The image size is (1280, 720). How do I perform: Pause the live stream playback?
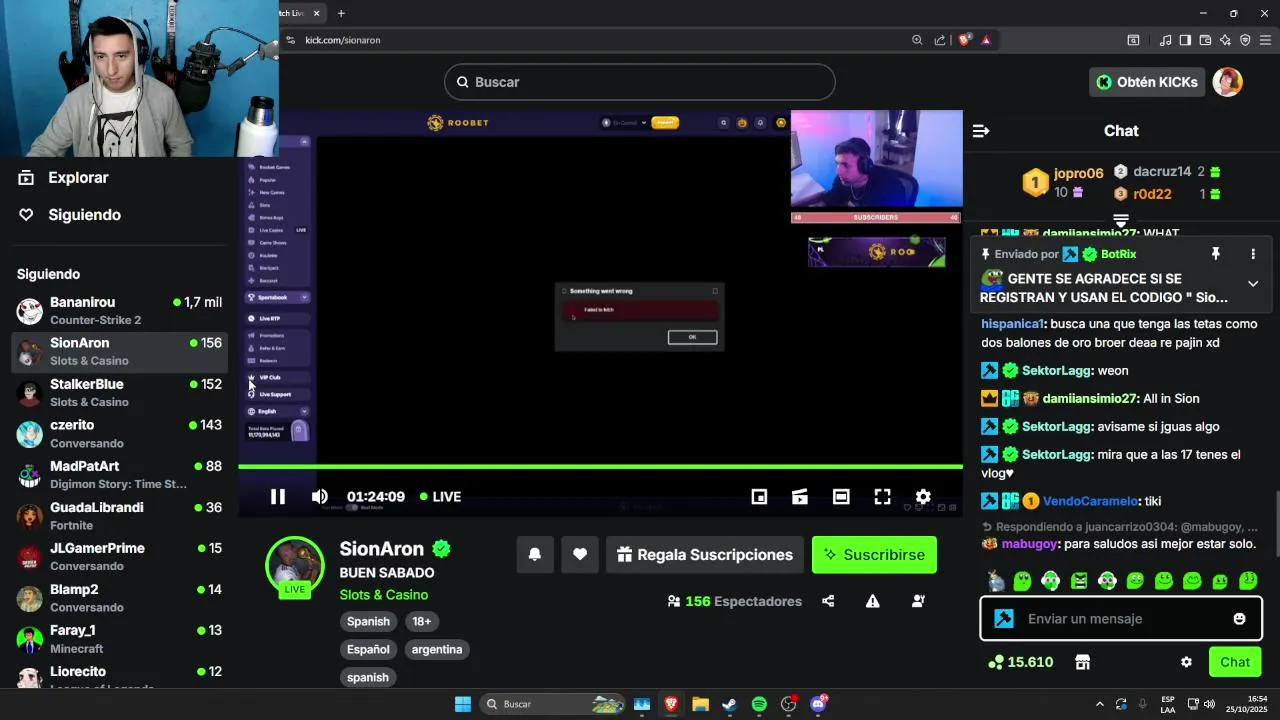pos(278,497)
